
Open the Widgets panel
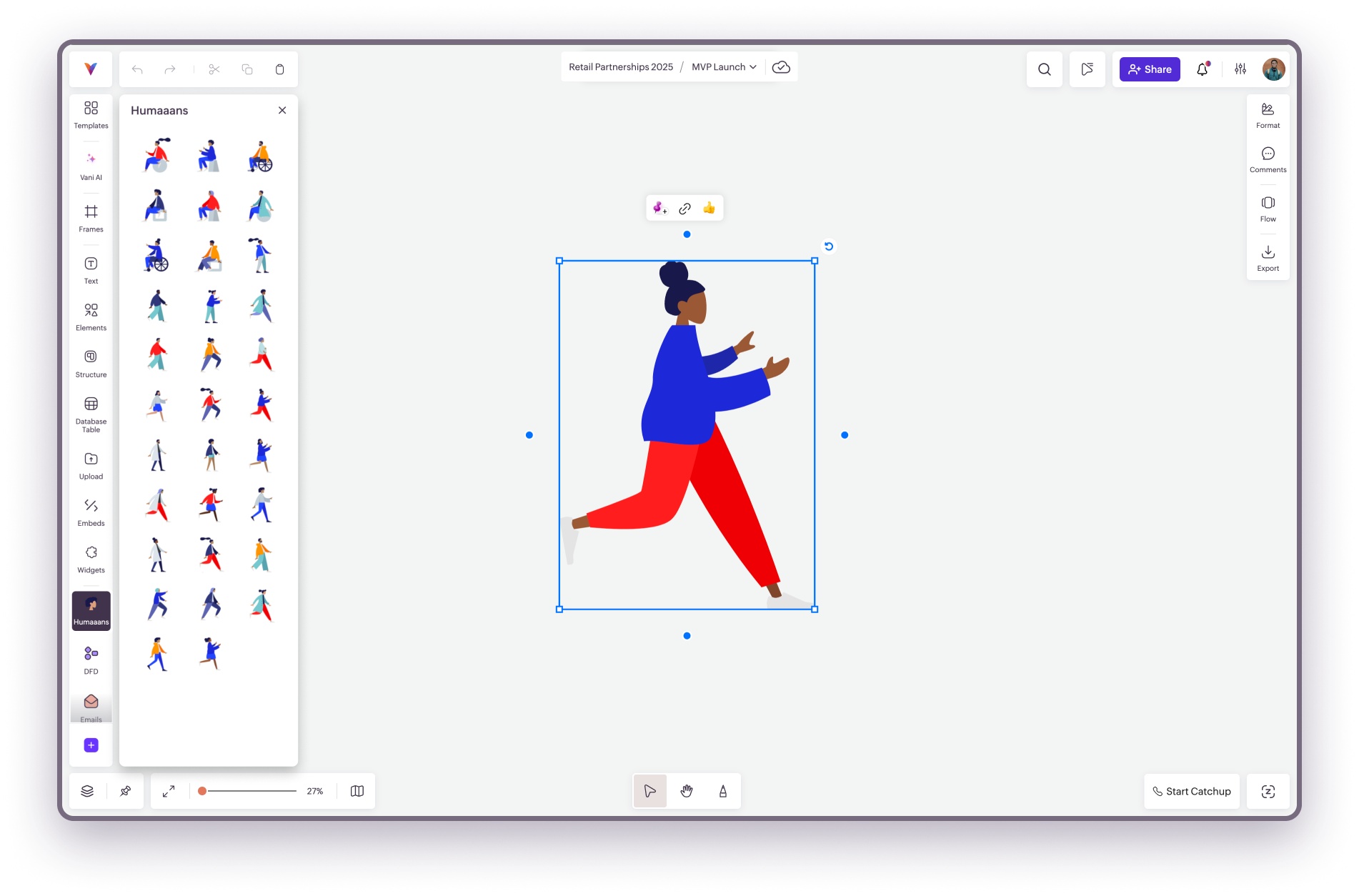coord(91,559)
